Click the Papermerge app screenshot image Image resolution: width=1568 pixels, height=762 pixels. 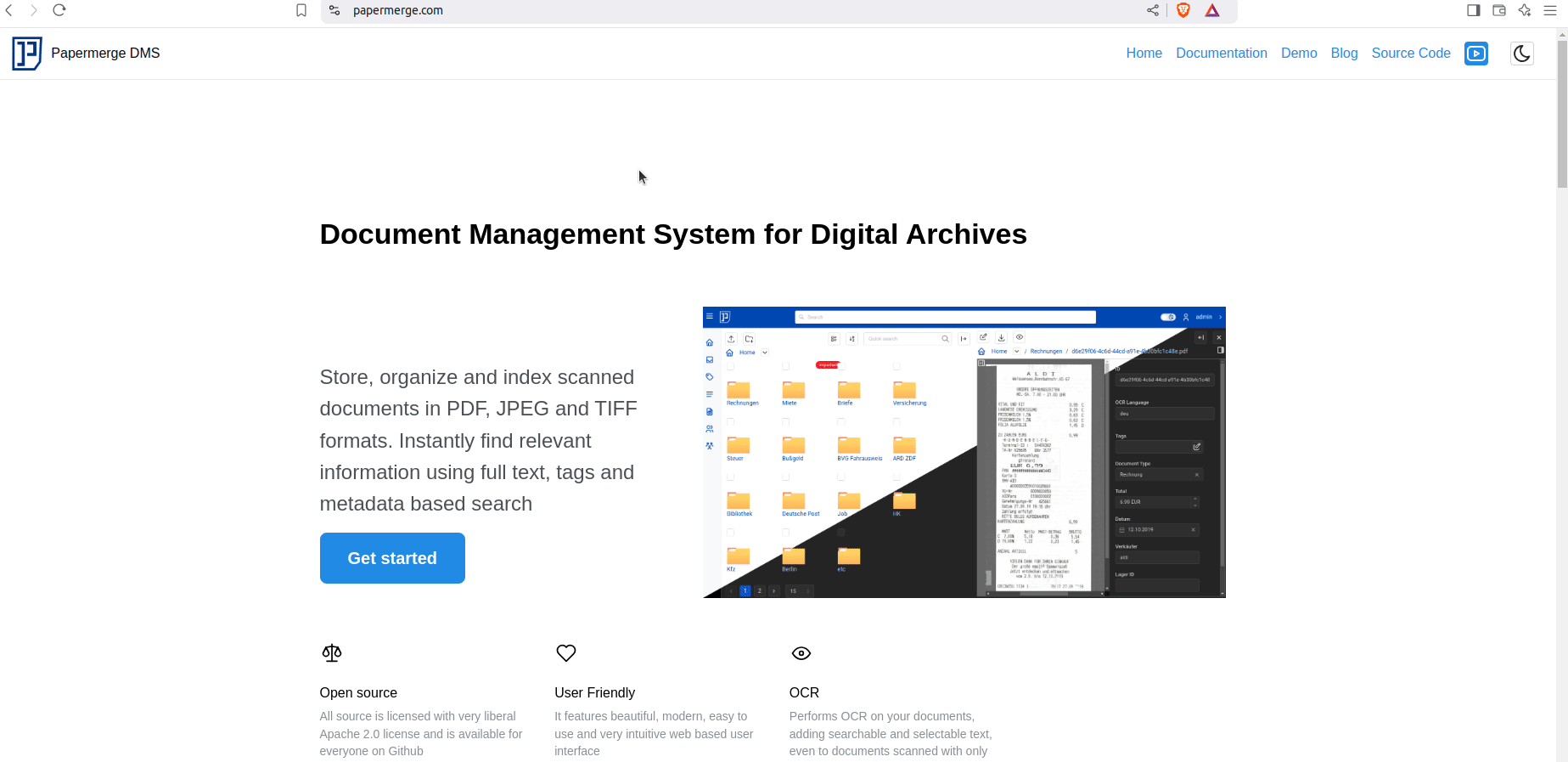pyautogui.click(x=964, y=452)
